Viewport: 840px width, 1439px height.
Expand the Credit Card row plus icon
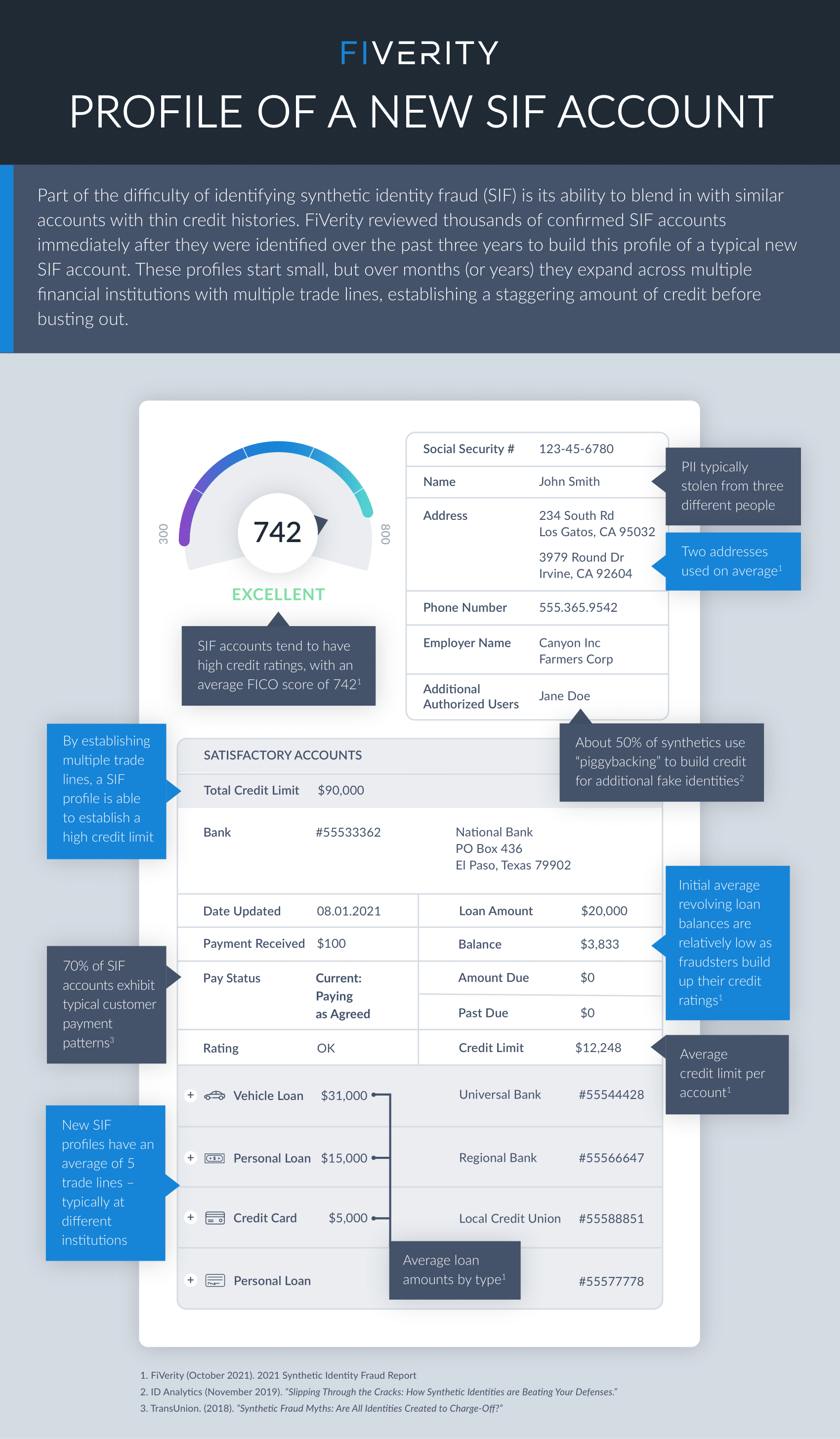tap(191, 1218)
